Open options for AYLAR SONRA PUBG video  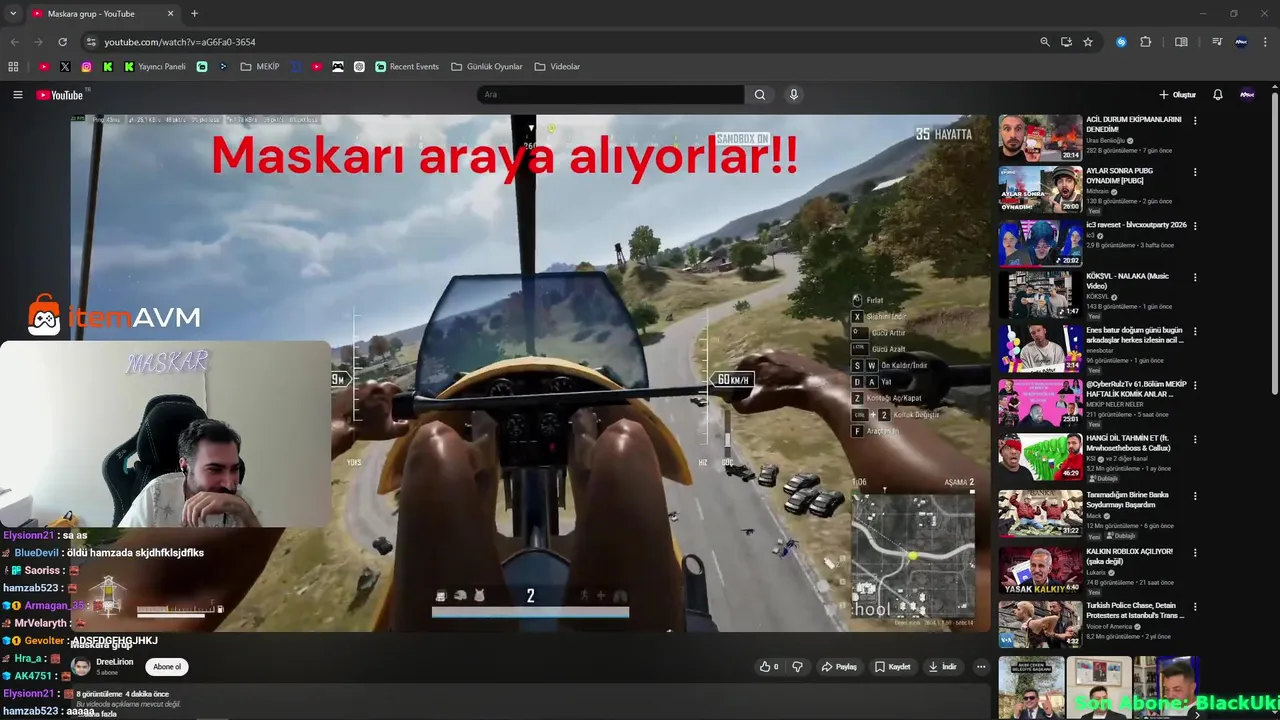pos(1195,172)
